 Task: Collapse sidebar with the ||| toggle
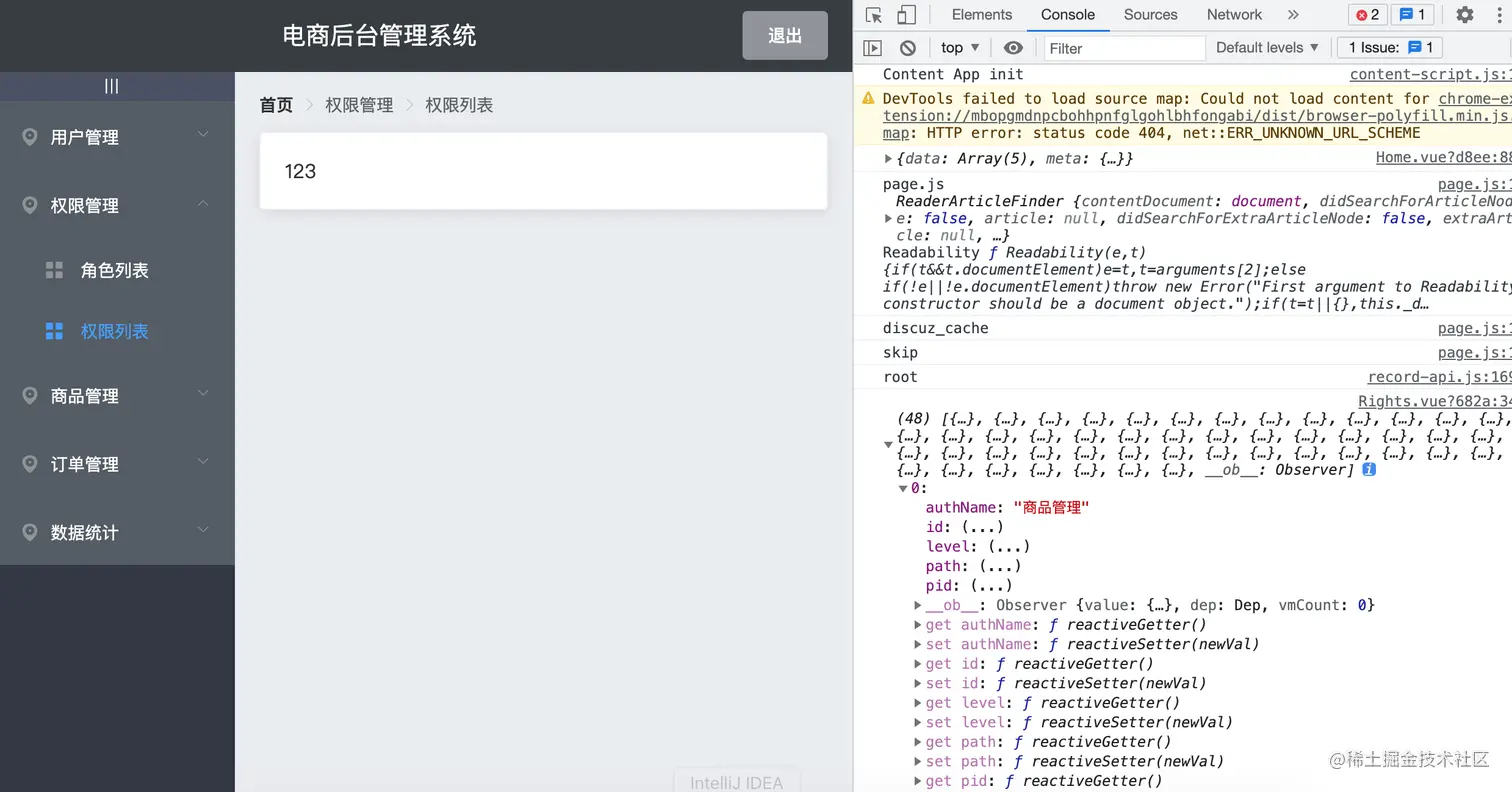click(x=111, y=86)
